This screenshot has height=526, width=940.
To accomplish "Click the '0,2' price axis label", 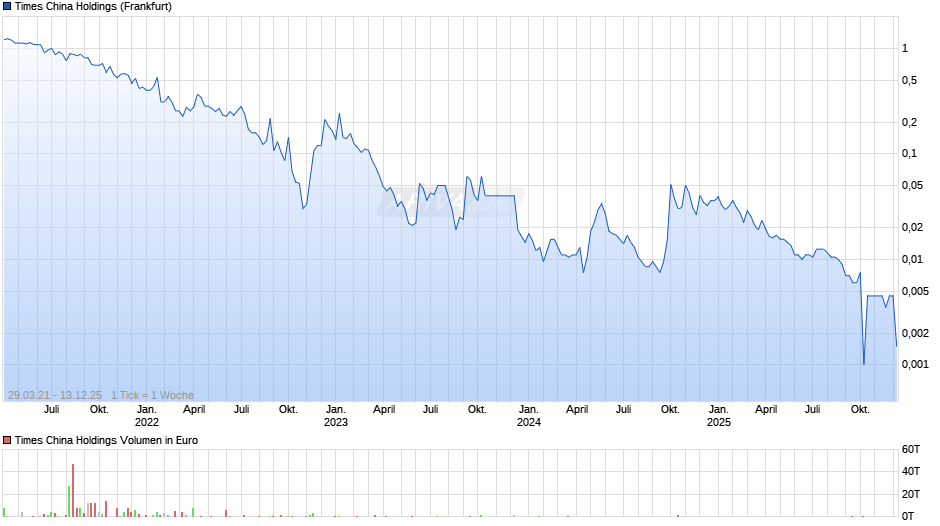I will [x=909, y=122].
